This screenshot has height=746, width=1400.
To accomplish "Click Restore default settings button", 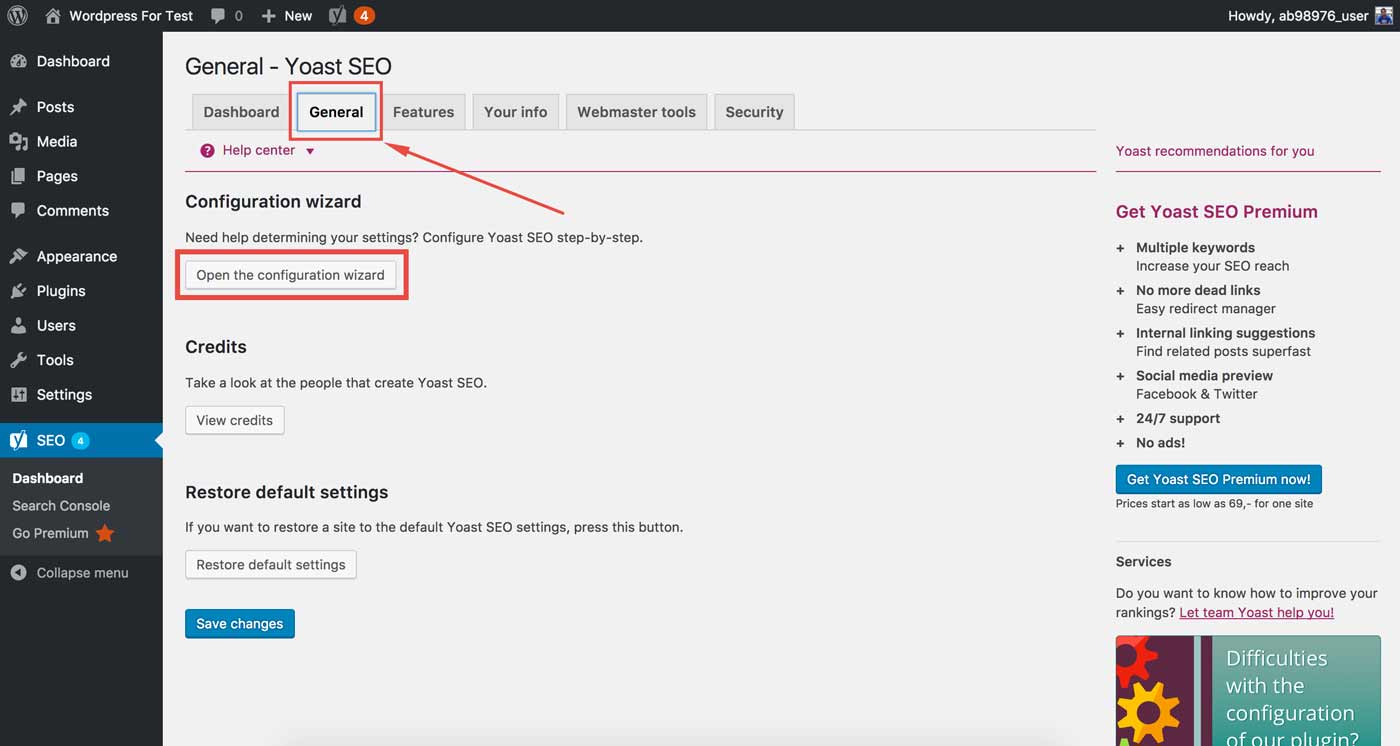I will [x=271, y=564].
